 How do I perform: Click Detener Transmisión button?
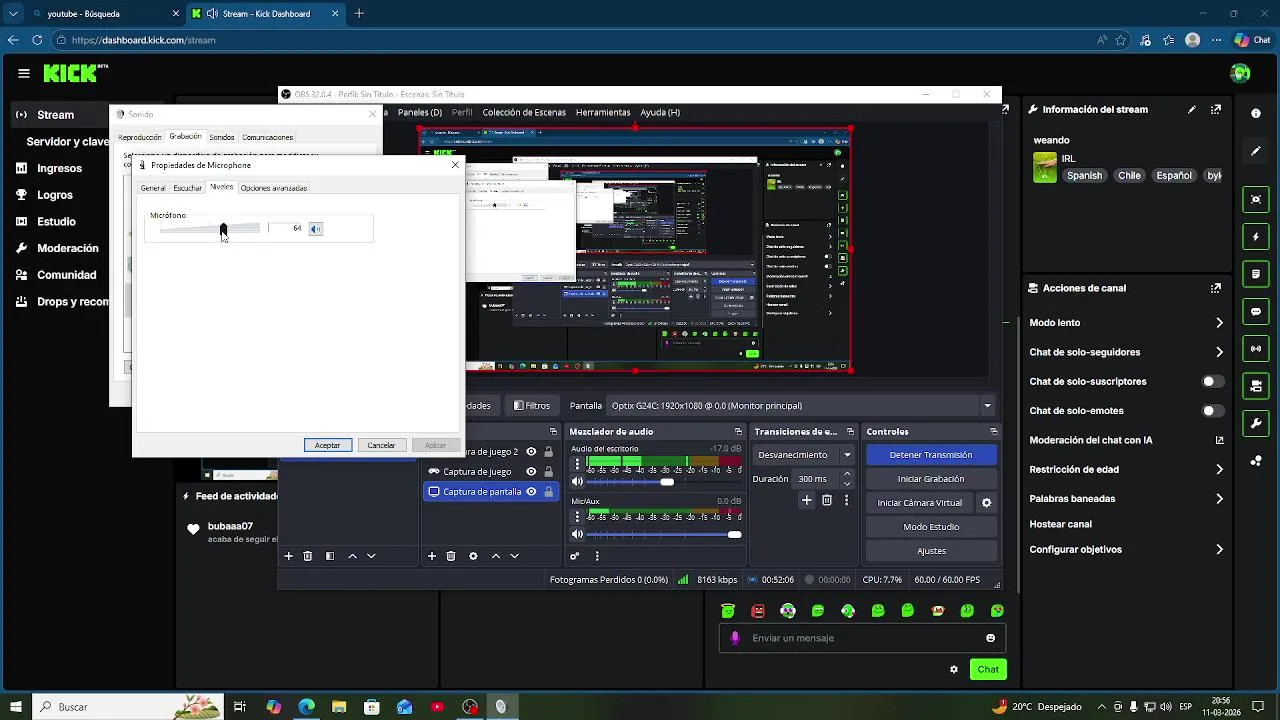click(930, 455)
